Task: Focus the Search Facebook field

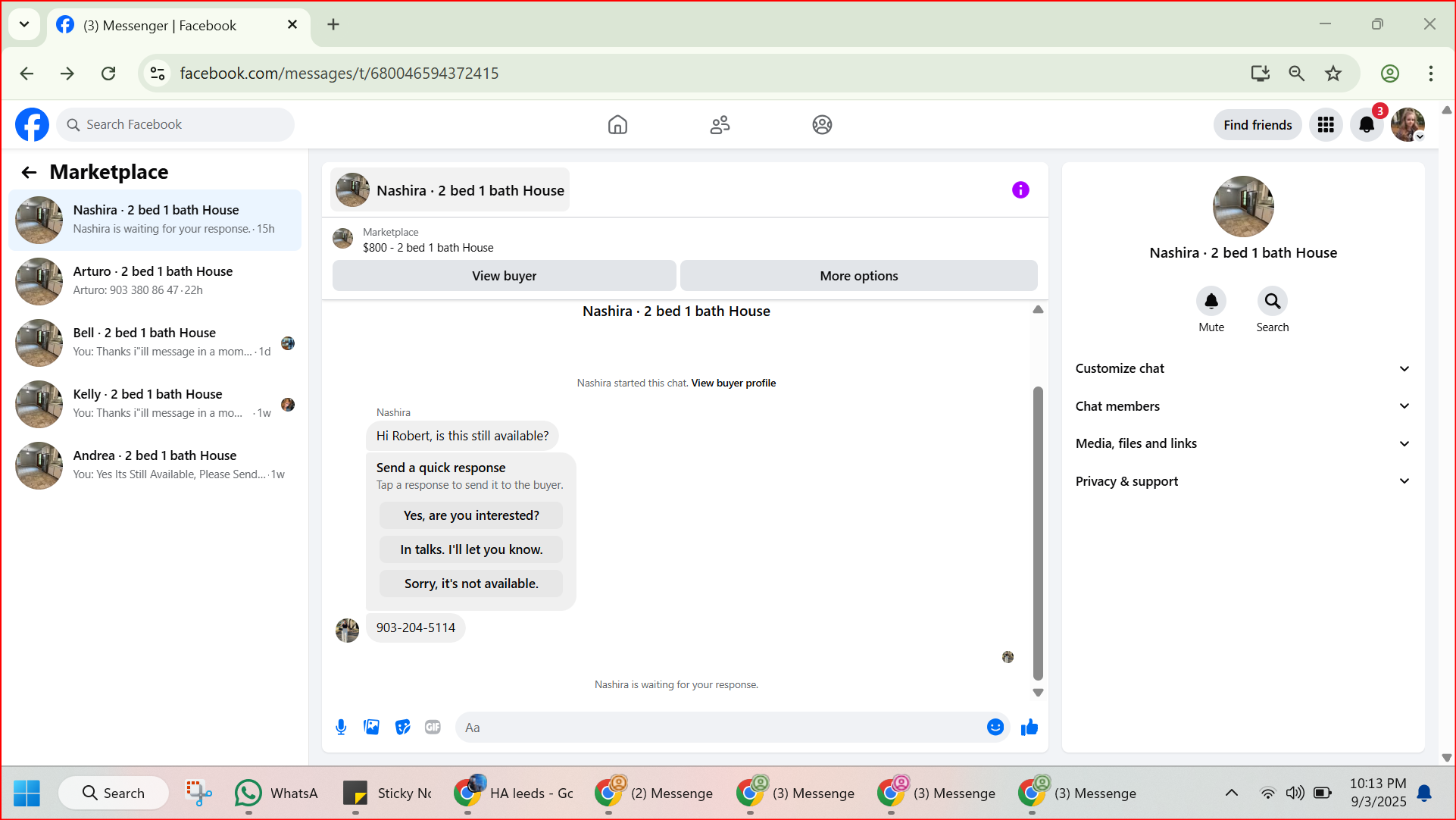Action: [176, 125]
